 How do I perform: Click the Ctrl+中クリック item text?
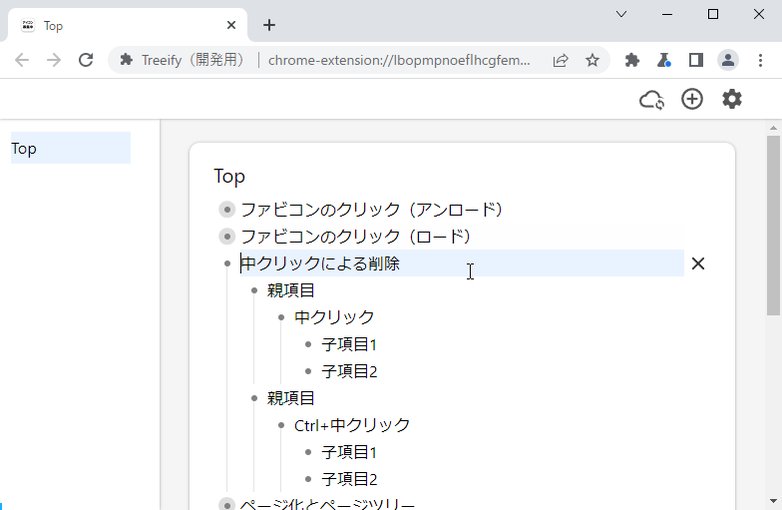point(352,425)
